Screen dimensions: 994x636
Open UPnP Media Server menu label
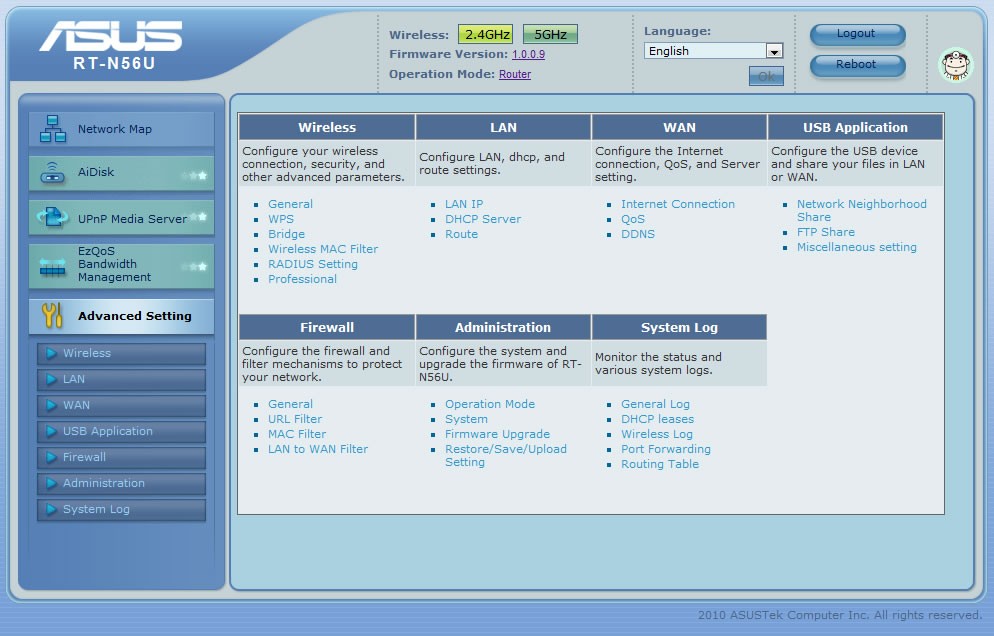(x=132, y=219)
